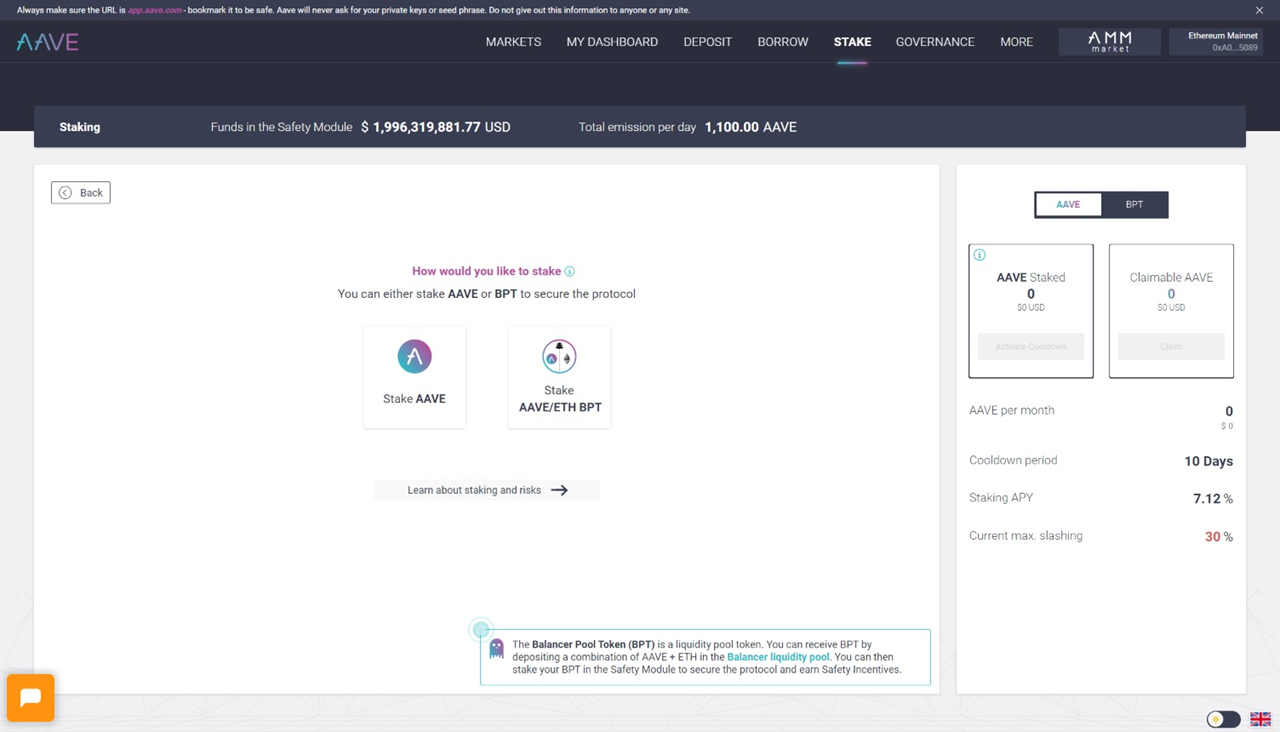Click the UK flag language icon
Image resolution: width=1280 pixels, height=732 pixels.
coord(1260,719)
